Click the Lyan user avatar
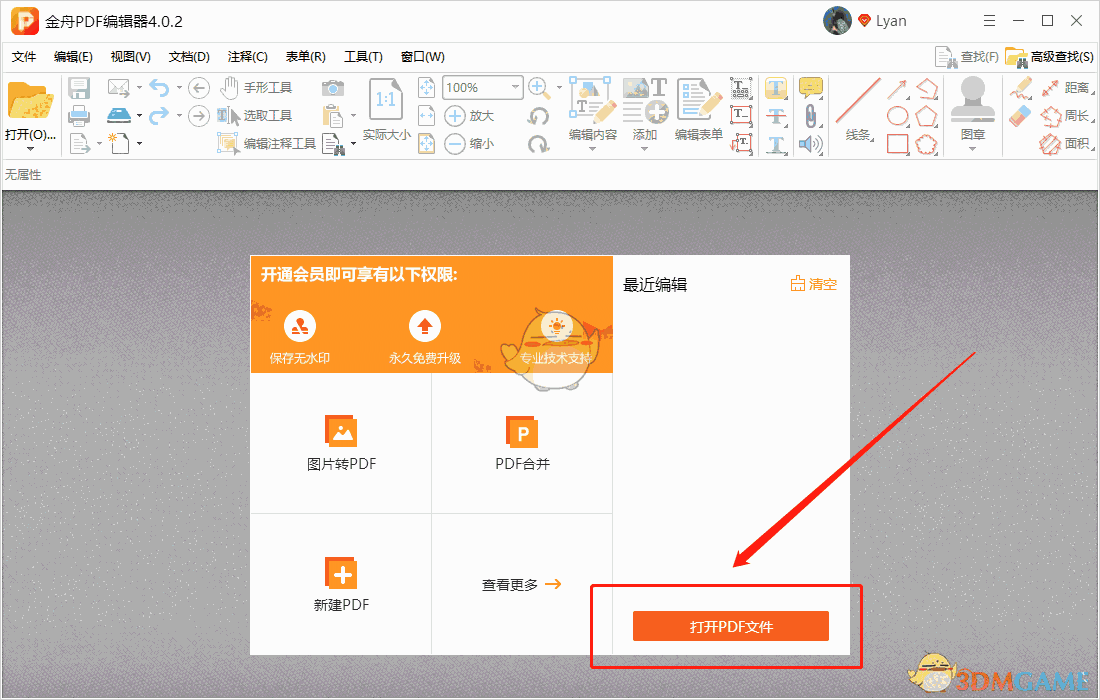 click(837, 20)
